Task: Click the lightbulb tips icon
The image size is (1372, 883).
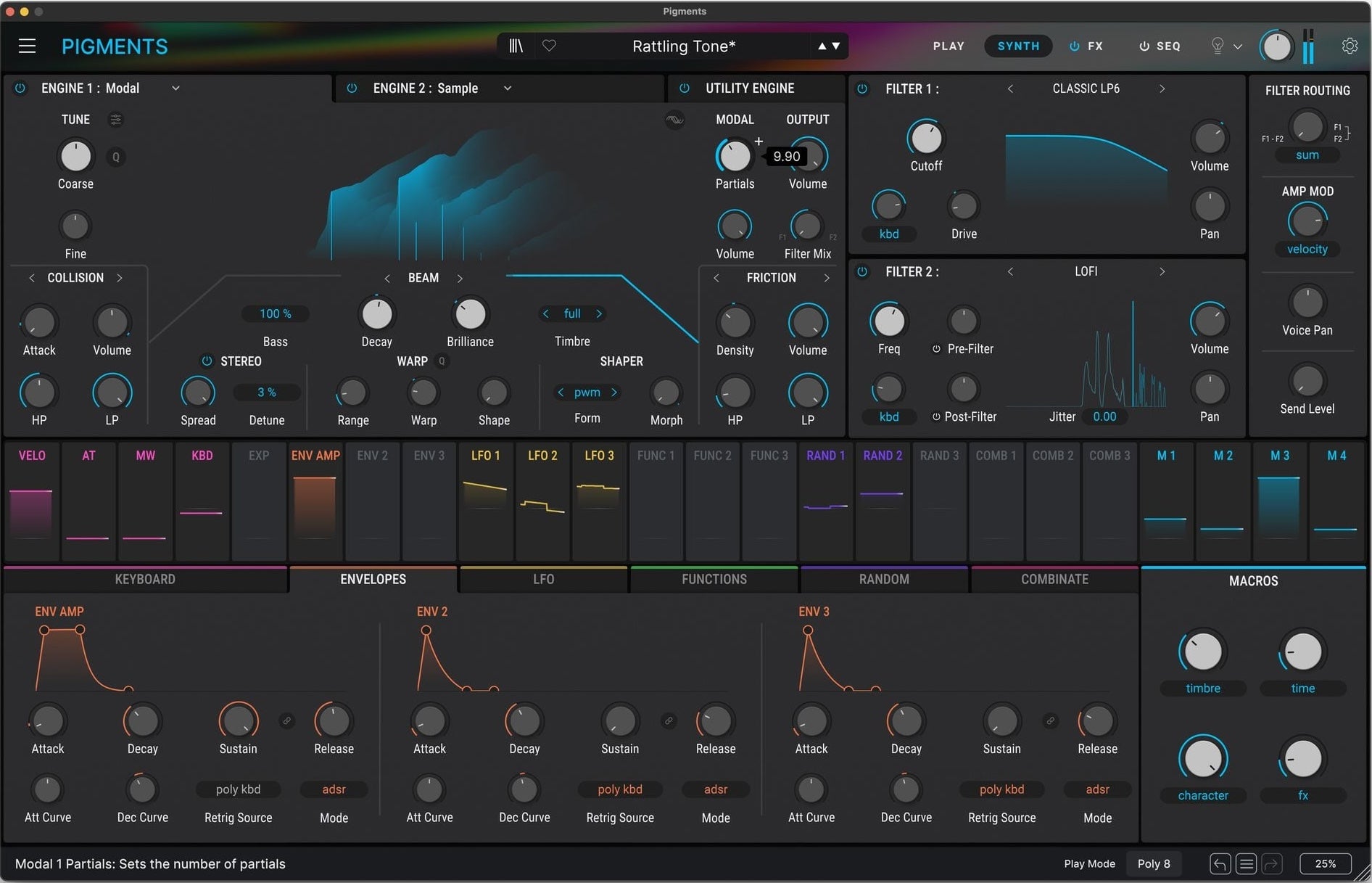Action: click(1218, 46)
